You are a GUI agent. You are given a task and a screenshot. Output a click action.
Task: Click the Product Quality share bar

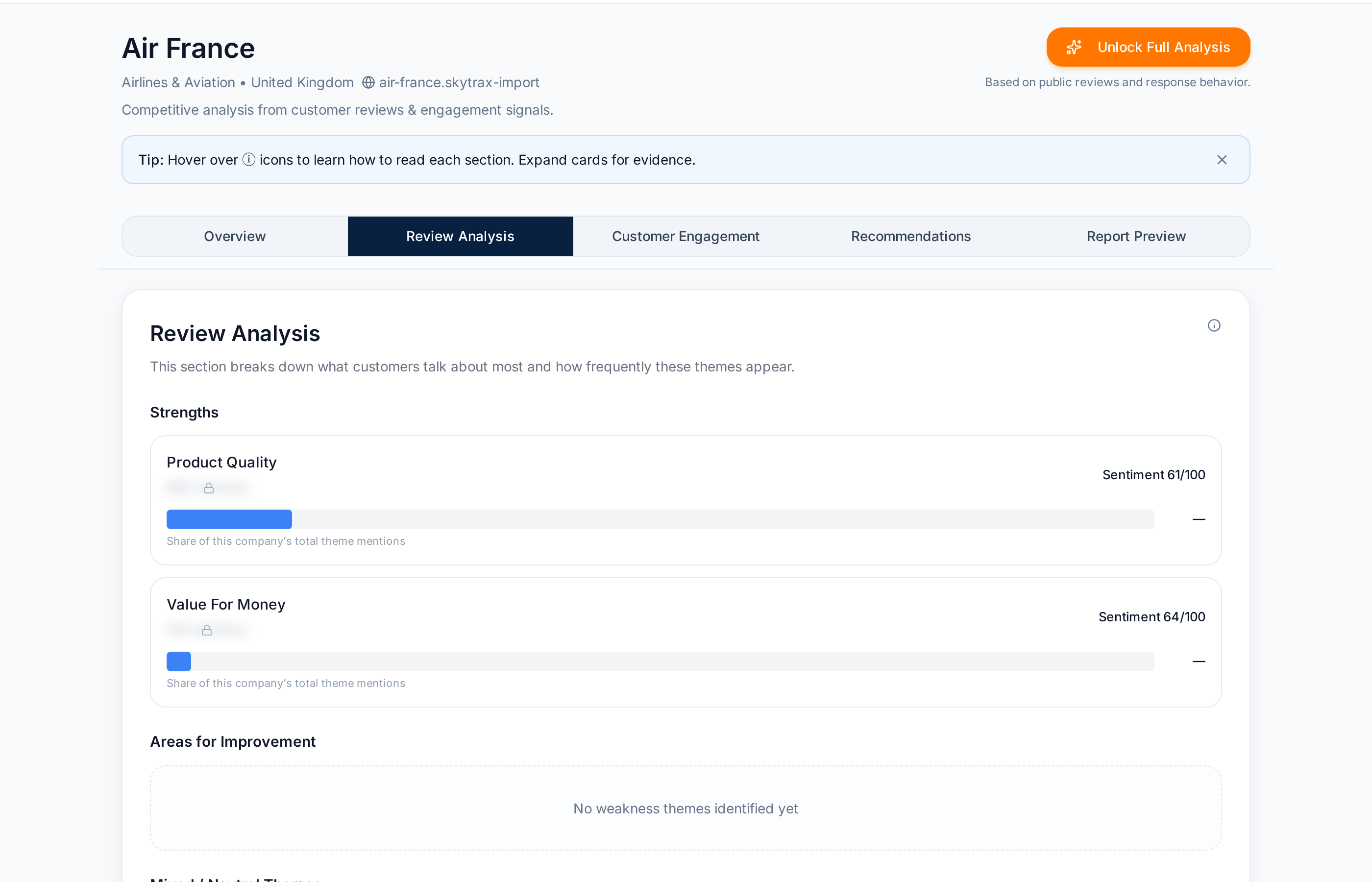tap(660, 519)
